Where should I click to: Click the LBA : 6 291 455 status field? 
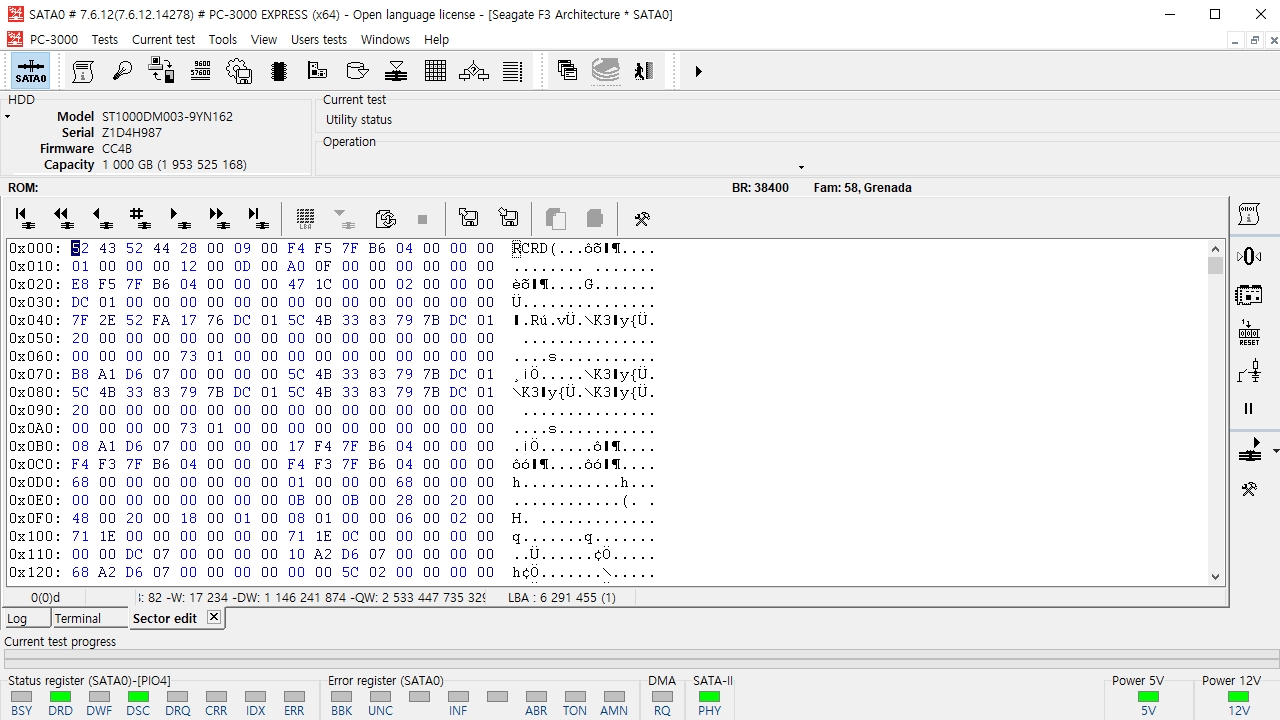[x=562, y=597]
